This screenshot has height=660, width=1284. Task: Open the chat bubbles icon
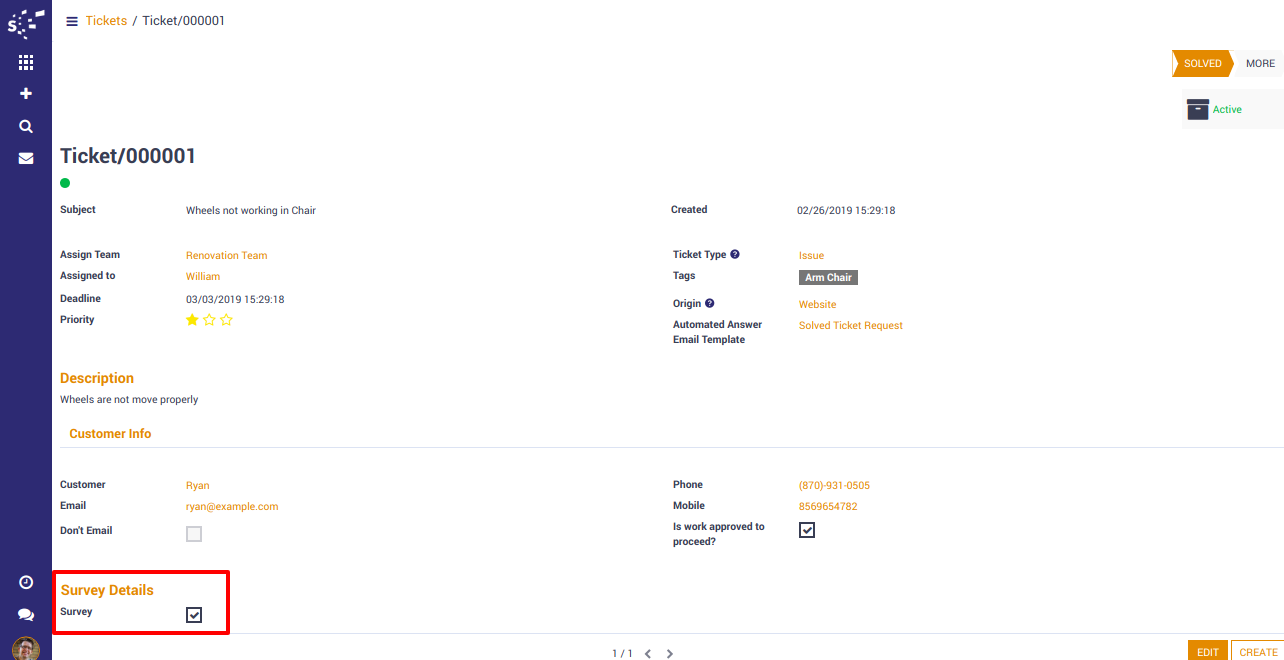[26, 615]
